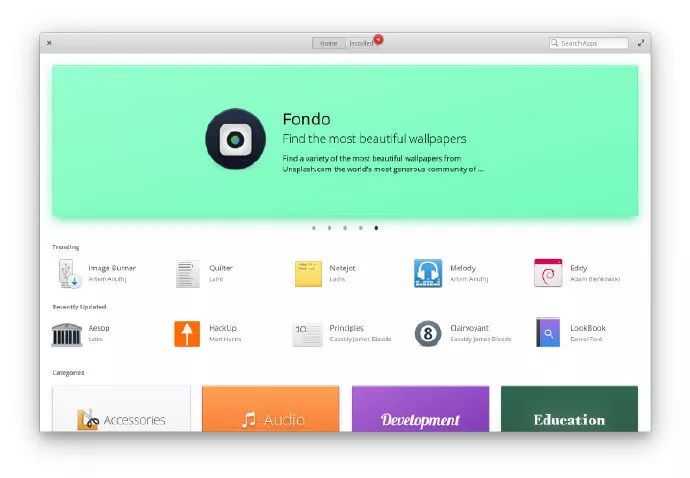Switch to the Home tab

(x=328, y=43)
